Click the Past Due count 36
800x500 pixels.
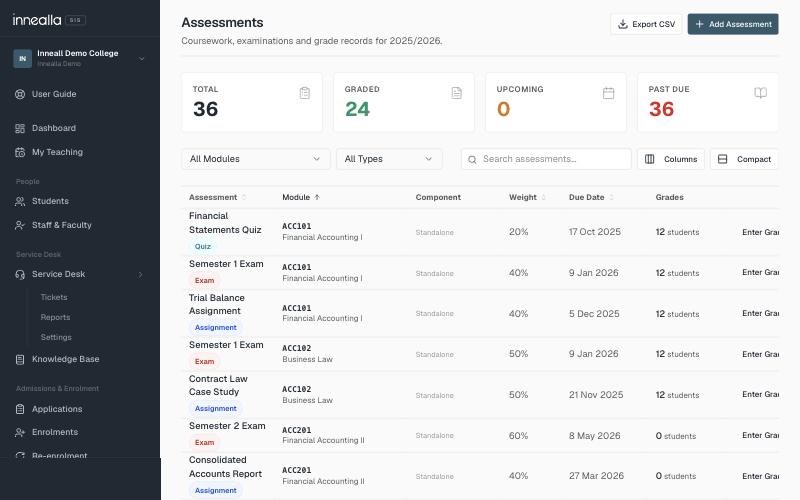click(x=661, y=109)
